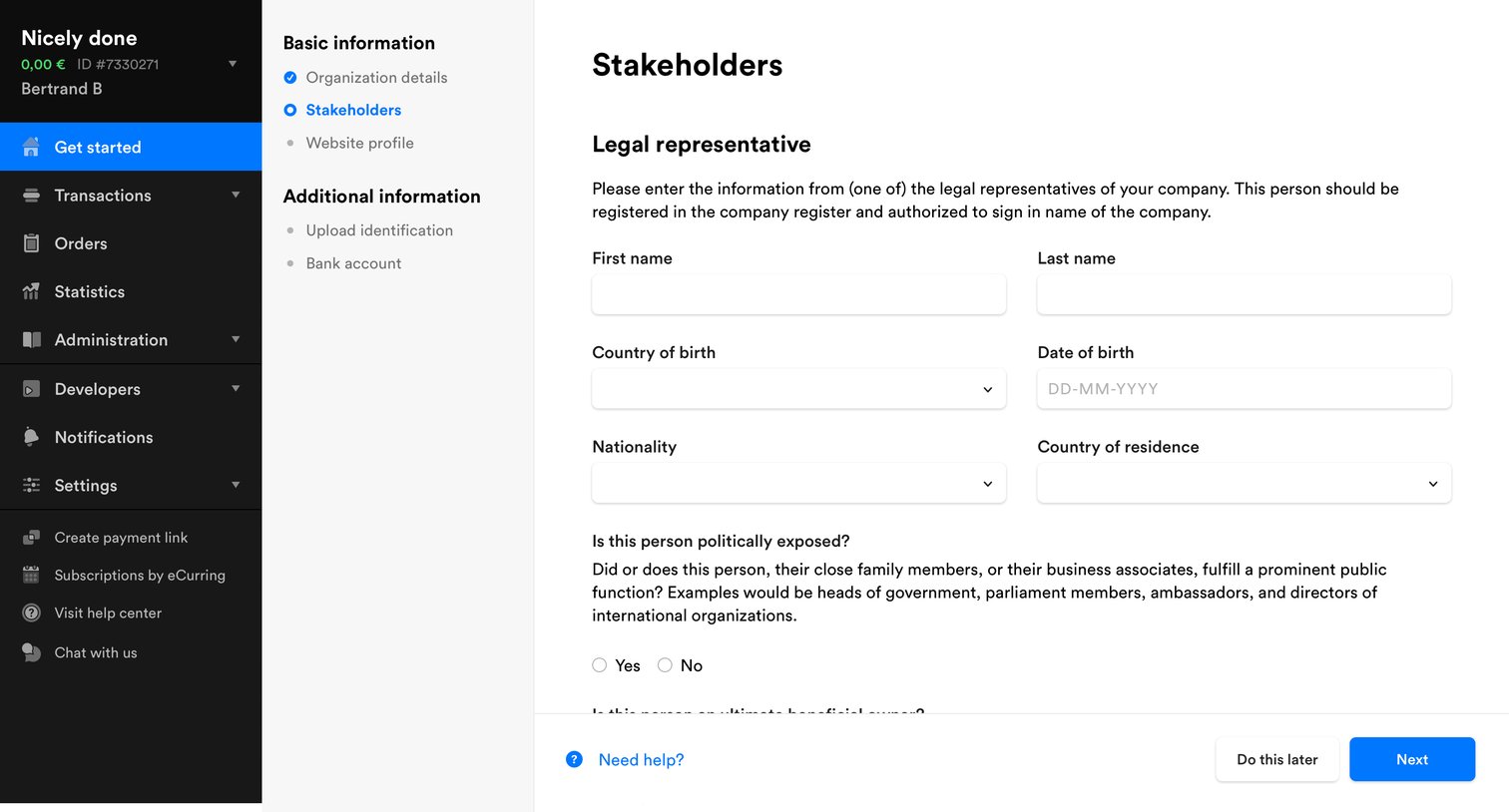1509x812 pixels.
Task: Open Statistics in sidebar
Action: (x=131, y=291)
